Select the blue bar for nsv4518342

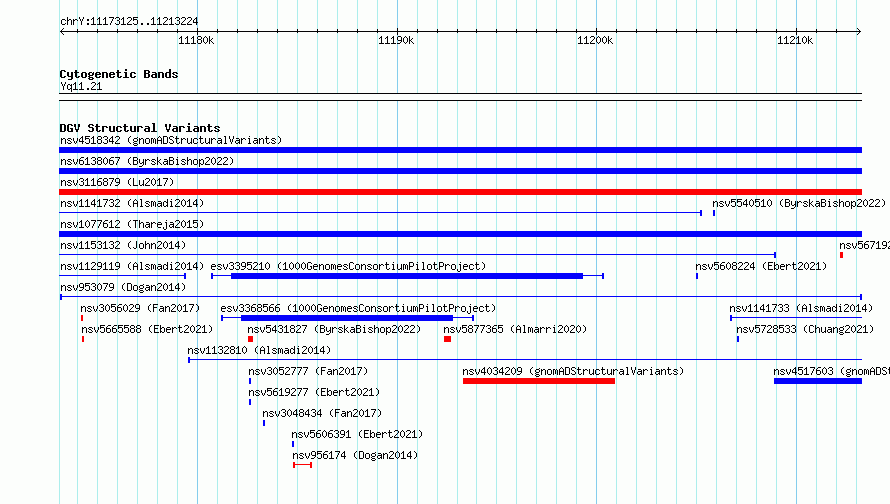(460, 150)
